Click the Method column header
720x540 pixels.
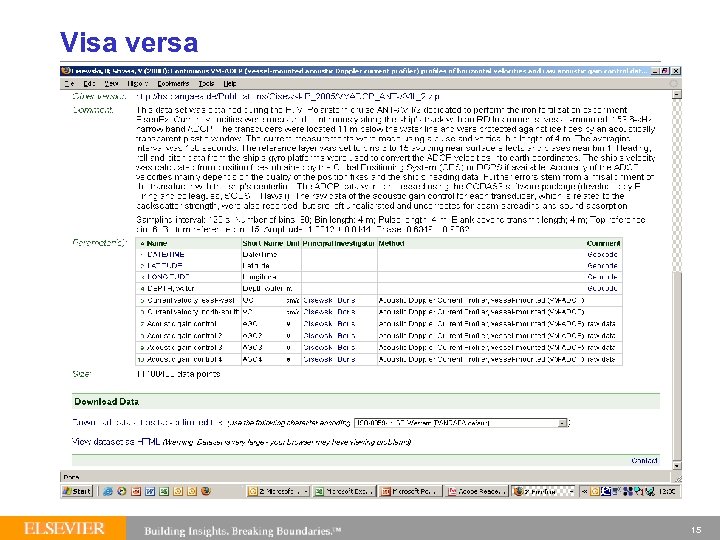(391, 243)
